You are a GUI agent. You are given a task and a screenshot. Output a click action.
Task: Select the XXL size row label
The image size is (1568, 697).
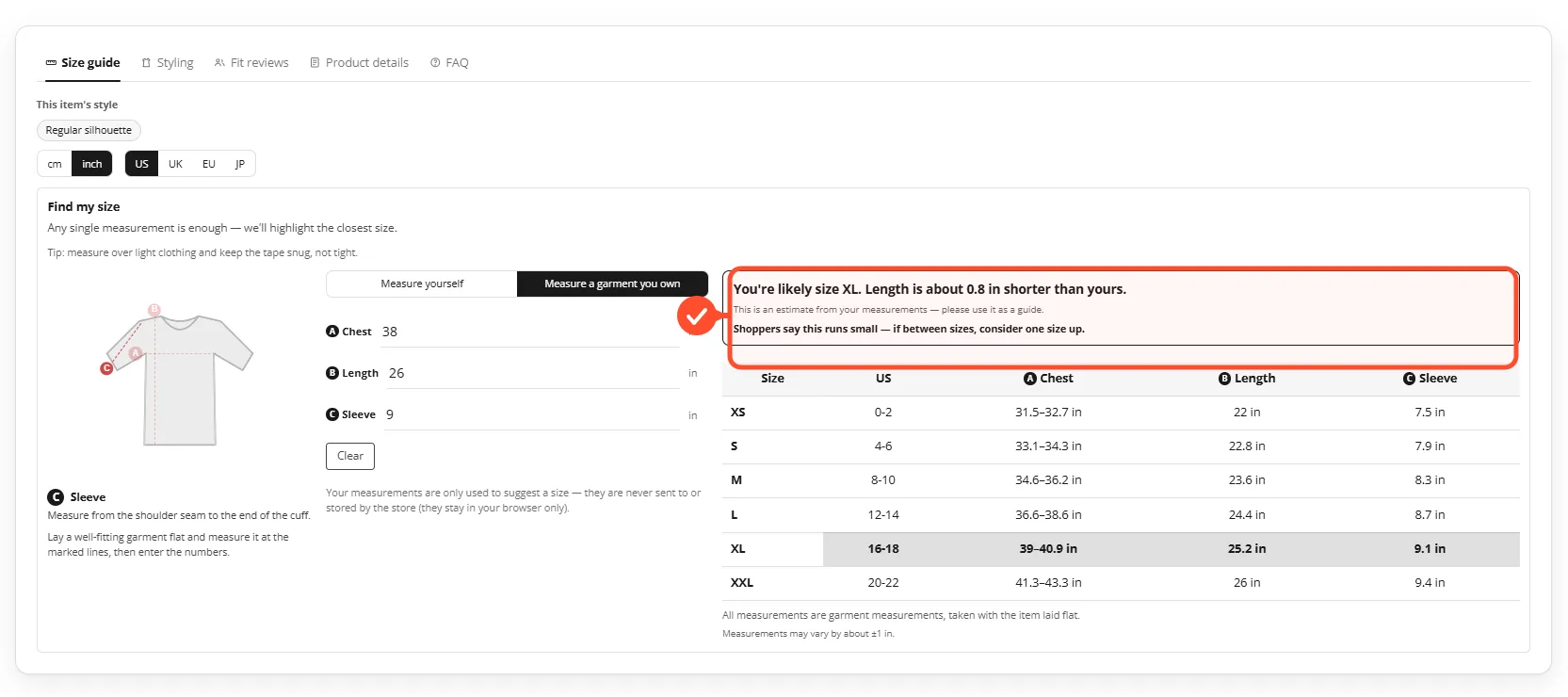pos(742,583)
